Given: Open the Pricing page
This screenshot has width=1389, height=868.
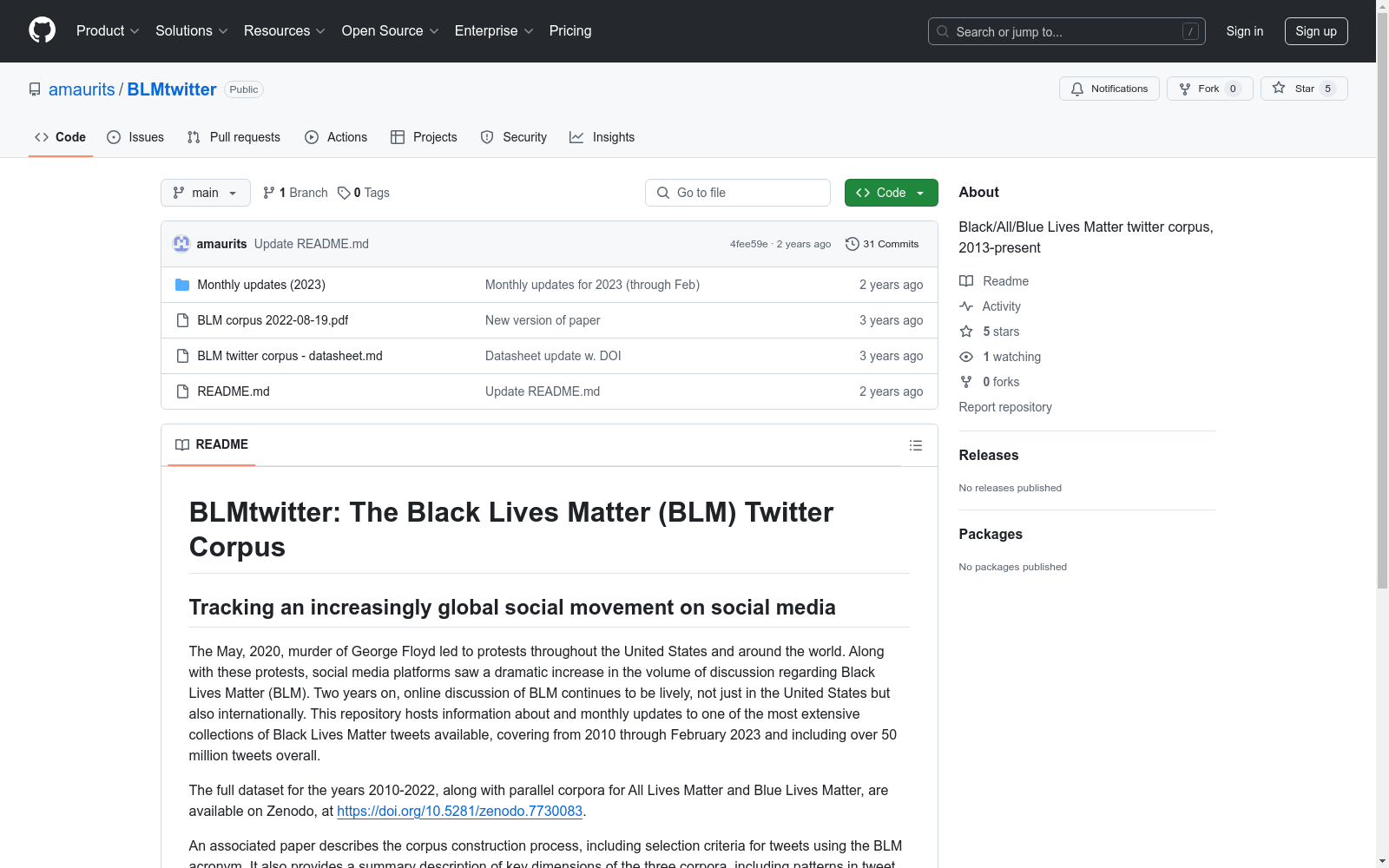Looking at the screenshot, I should pyautogui.click(x=570, y=31).
